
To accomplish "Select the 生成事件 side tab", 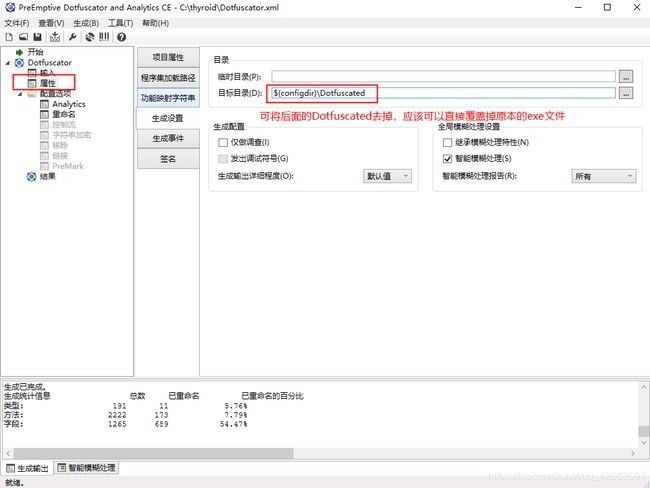I will (x=168, y=138).
